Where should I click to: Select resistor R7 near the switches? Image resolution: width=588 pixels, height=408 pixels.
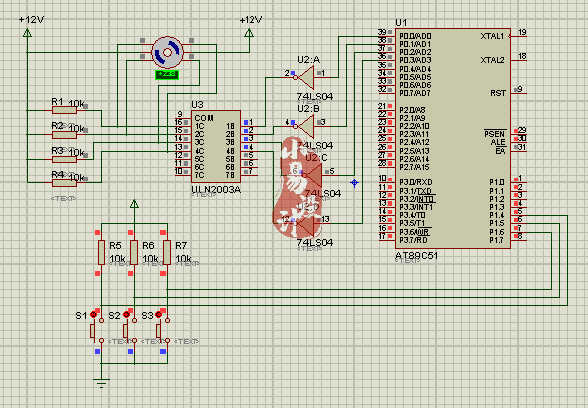point(167,252)
